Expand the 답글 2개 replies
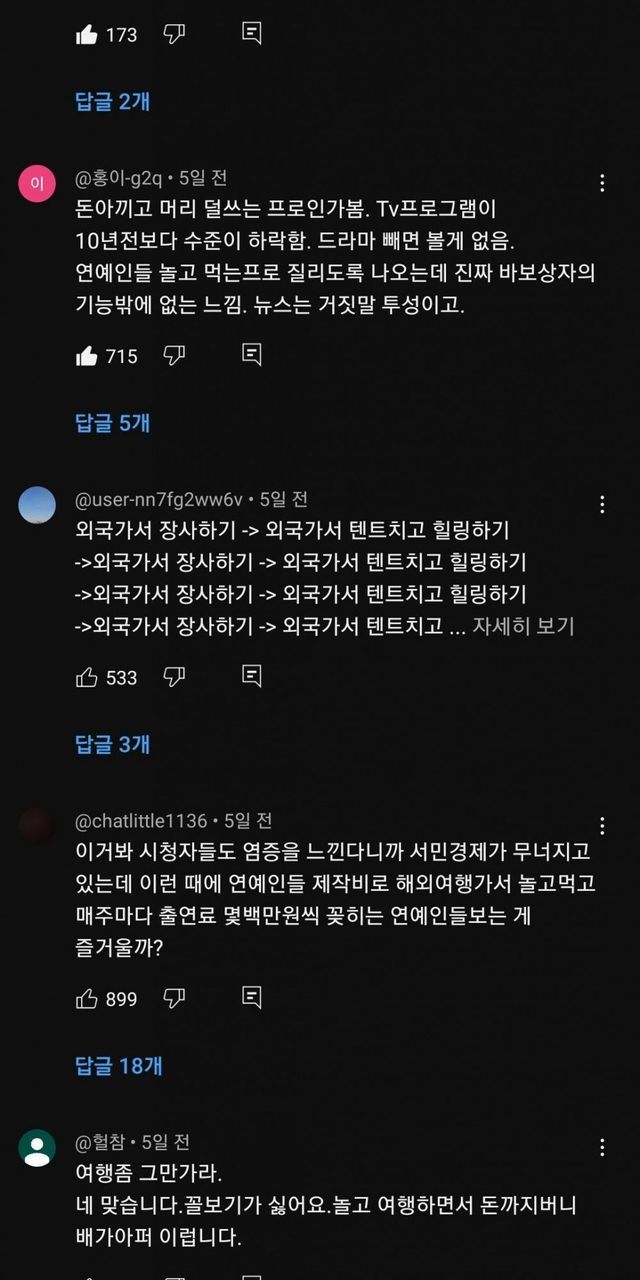 (x=113, y=101)
